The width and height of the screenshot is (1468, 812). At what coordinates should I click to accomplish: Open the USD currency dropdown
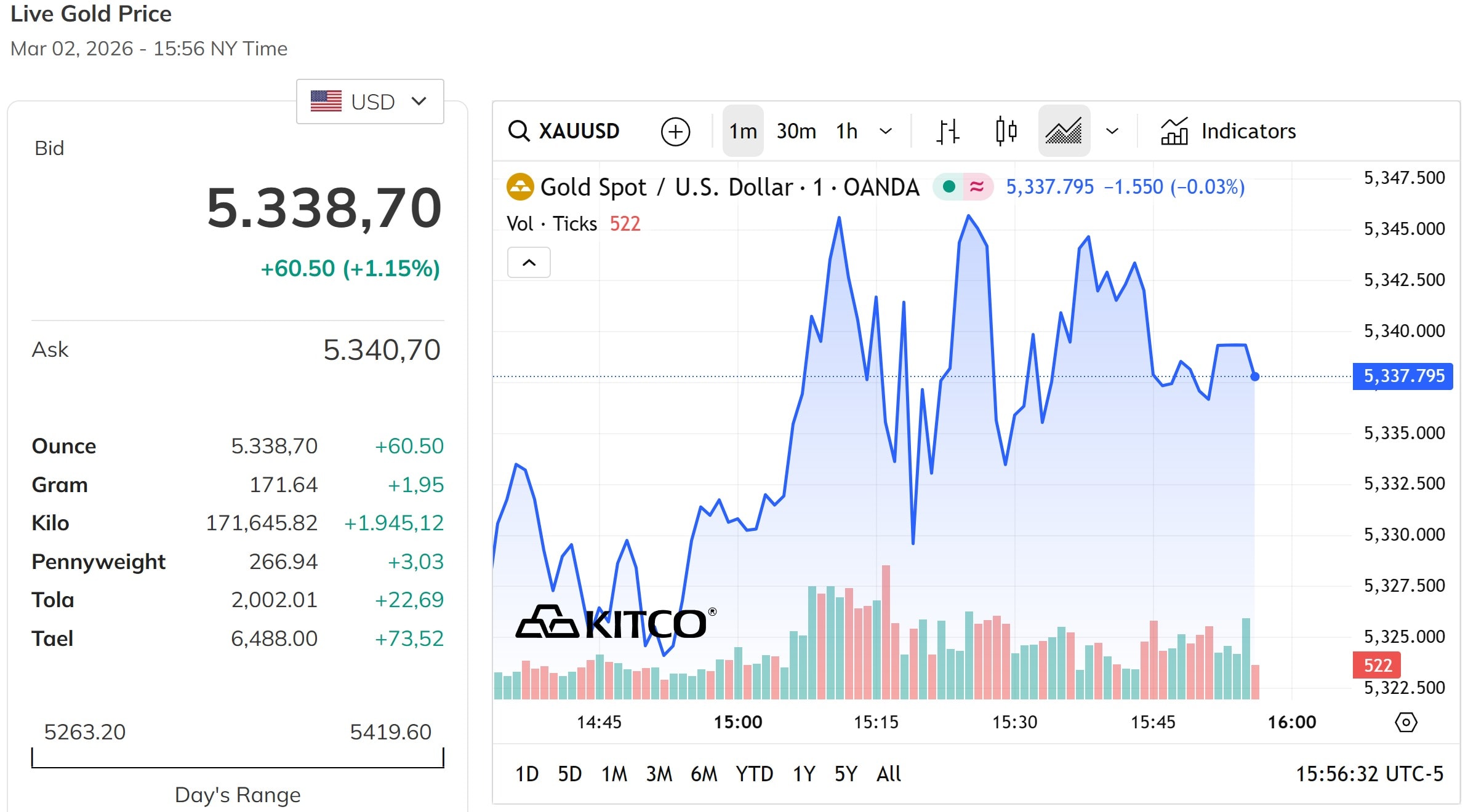[x=370, y=101]
